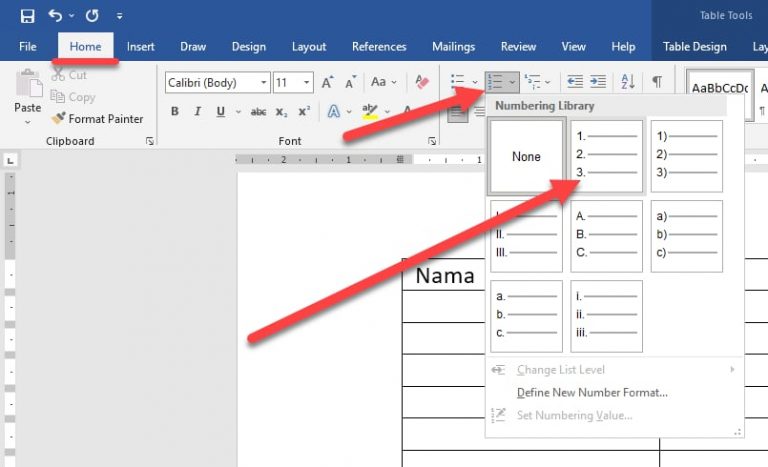Toggle Italic formatting

[x=197, y=112]
